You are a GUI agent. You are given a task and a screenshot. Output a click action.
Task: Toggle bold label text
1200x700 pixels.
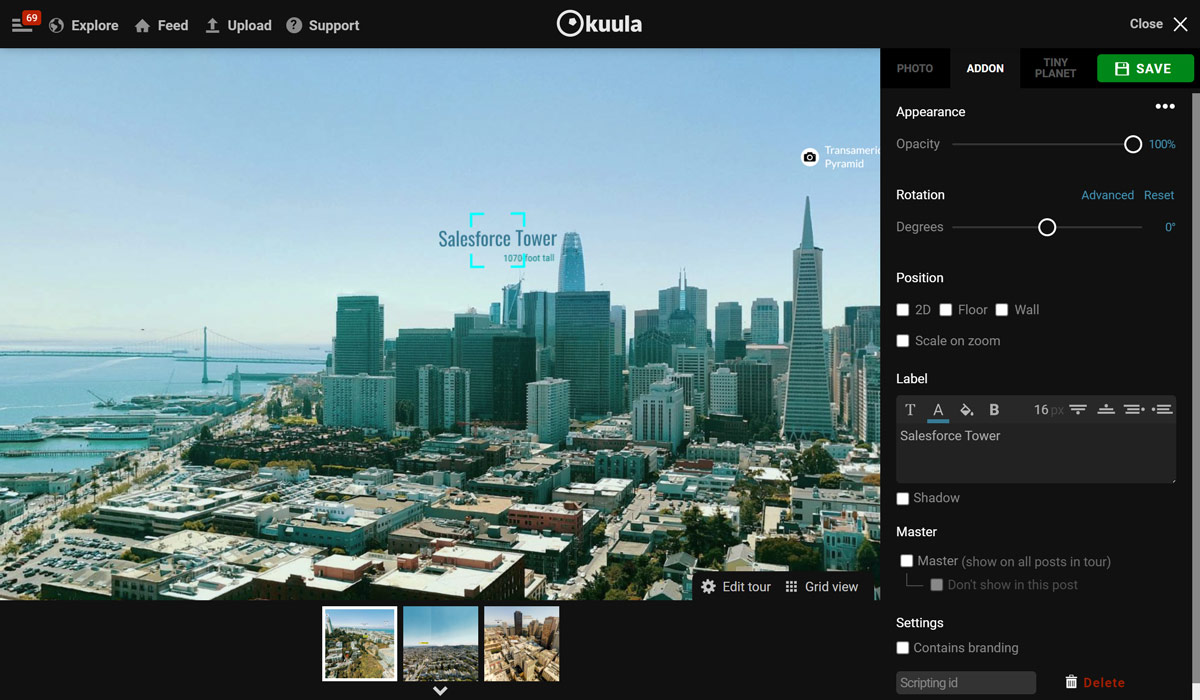coord(994,410)
